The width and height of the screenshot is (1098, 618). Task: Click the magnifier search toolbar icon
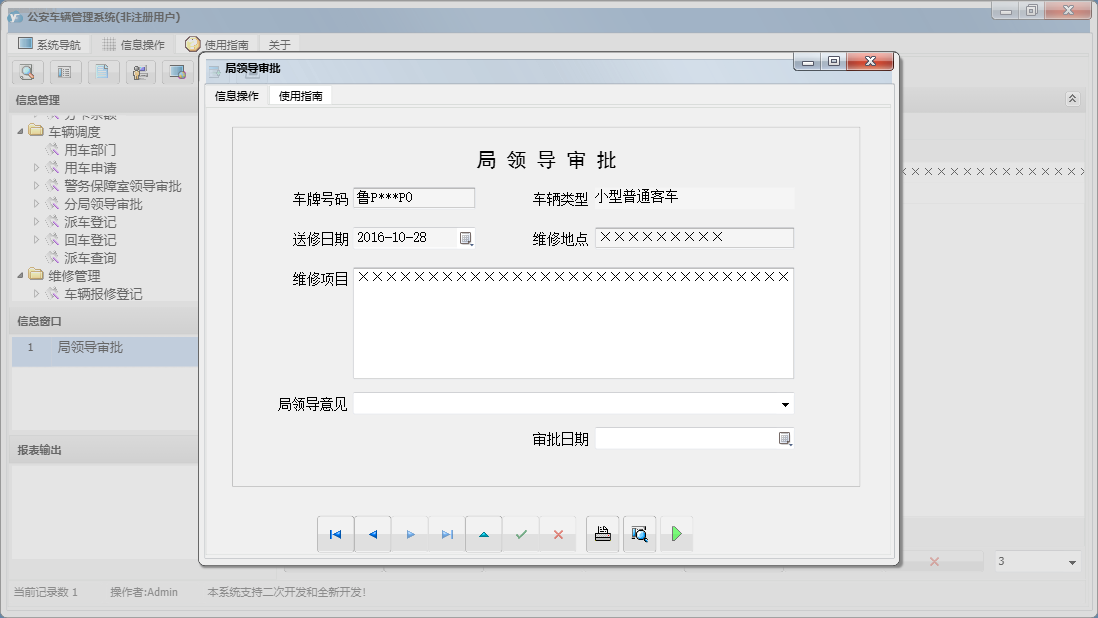coord(27,71)
